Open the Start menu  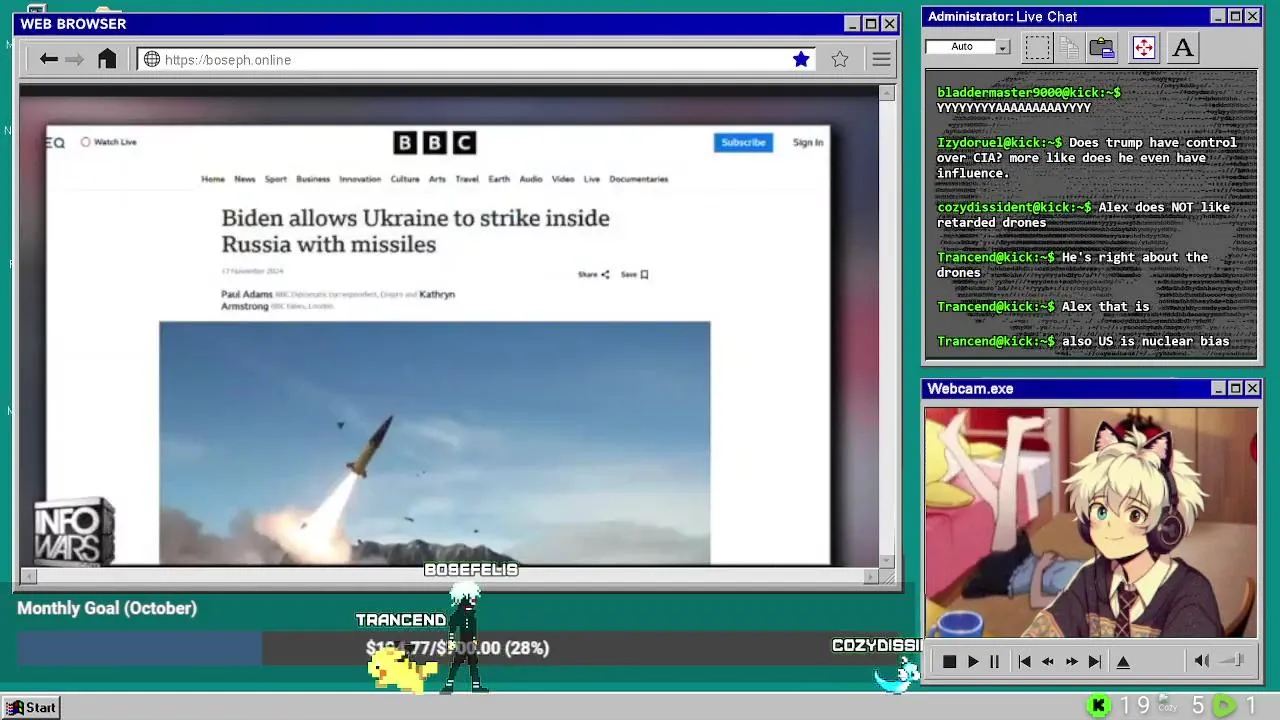point(31,708)
